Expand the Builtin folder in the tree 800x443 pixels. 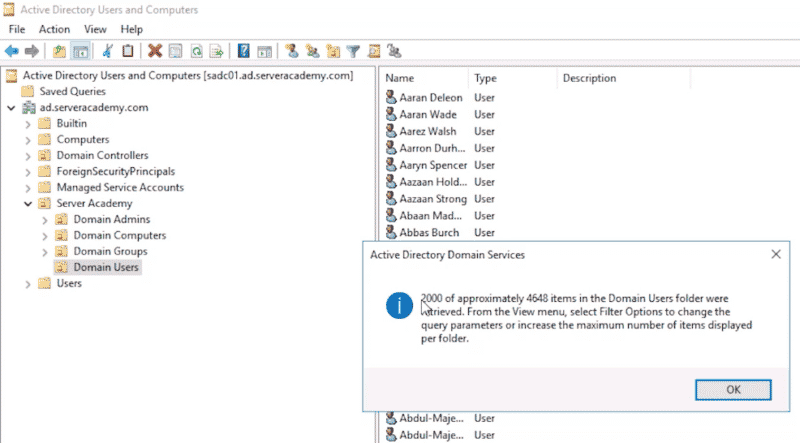pyautogui.click(x=28, y=124)
